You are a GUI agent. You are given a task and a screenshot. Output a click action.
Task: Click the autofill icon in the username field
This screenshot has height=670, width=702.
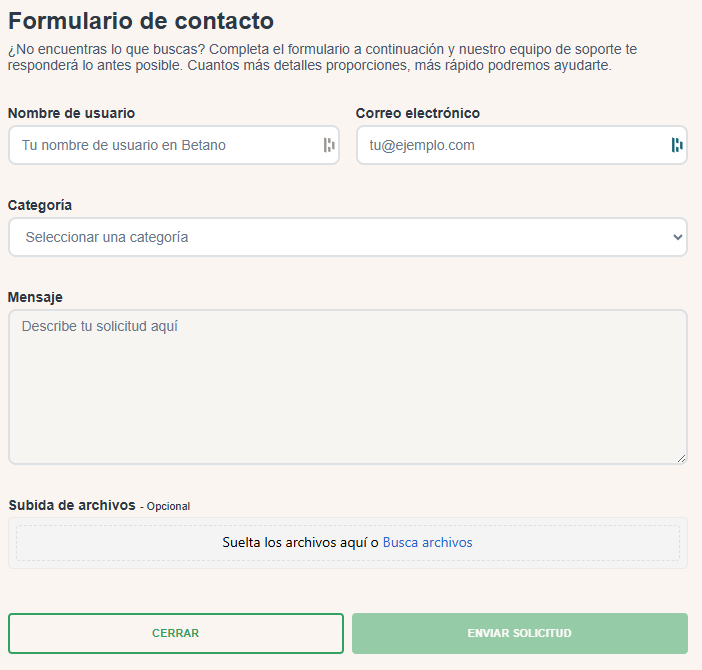(x=329, y=145)
